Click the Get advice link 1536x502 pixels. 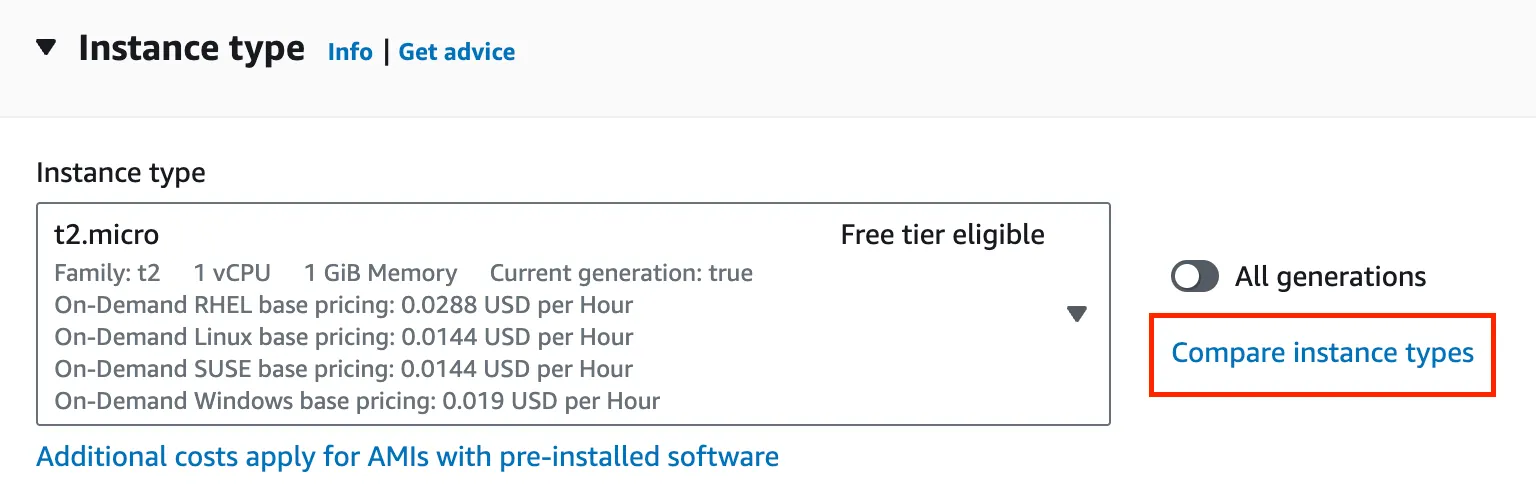(457, 52)
